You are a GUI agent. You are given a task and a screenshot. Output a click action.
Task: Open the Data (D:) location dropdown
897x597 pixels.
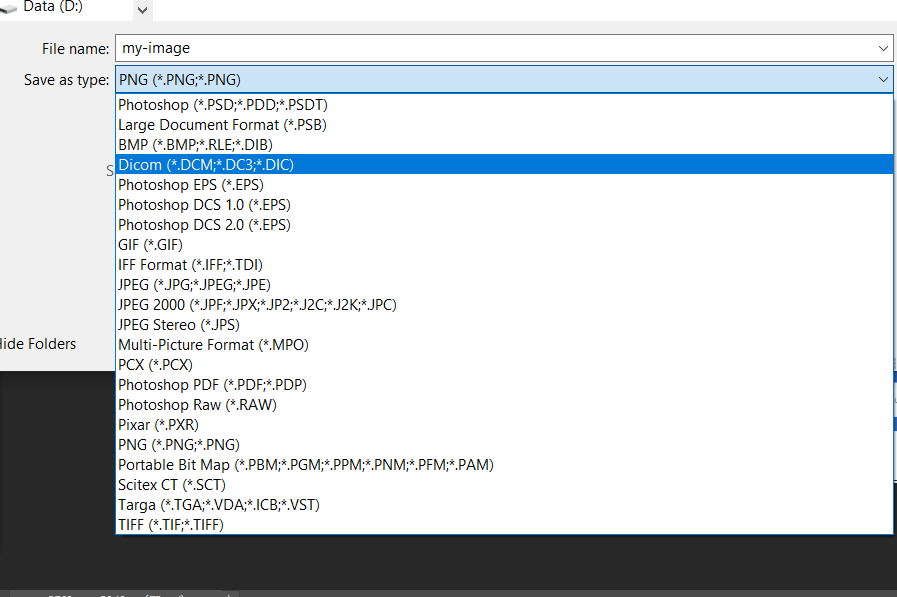tap(140, 10)
